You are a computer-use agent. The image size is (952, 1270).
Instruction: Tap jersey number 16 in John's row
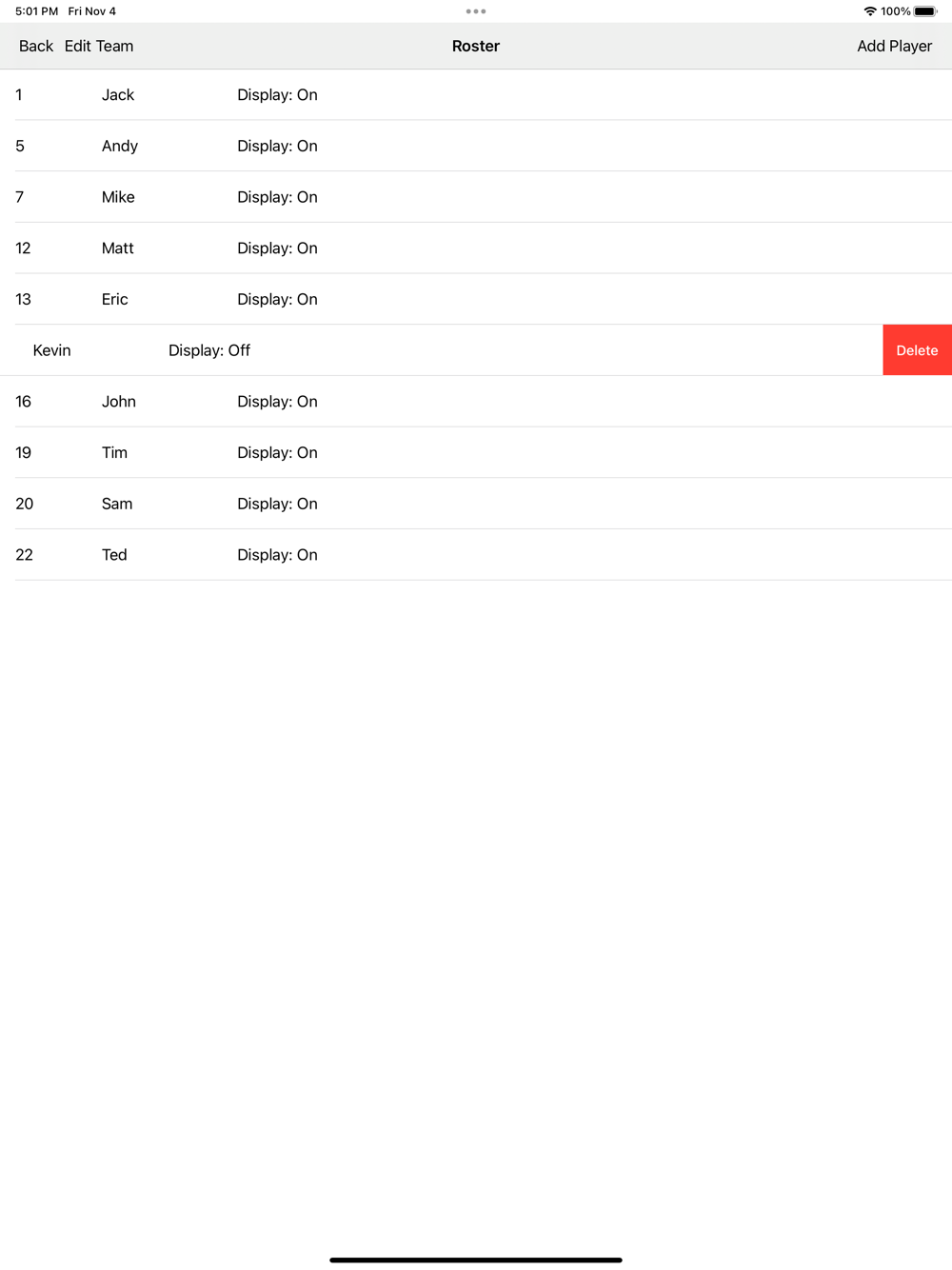[x=23, y=402]
